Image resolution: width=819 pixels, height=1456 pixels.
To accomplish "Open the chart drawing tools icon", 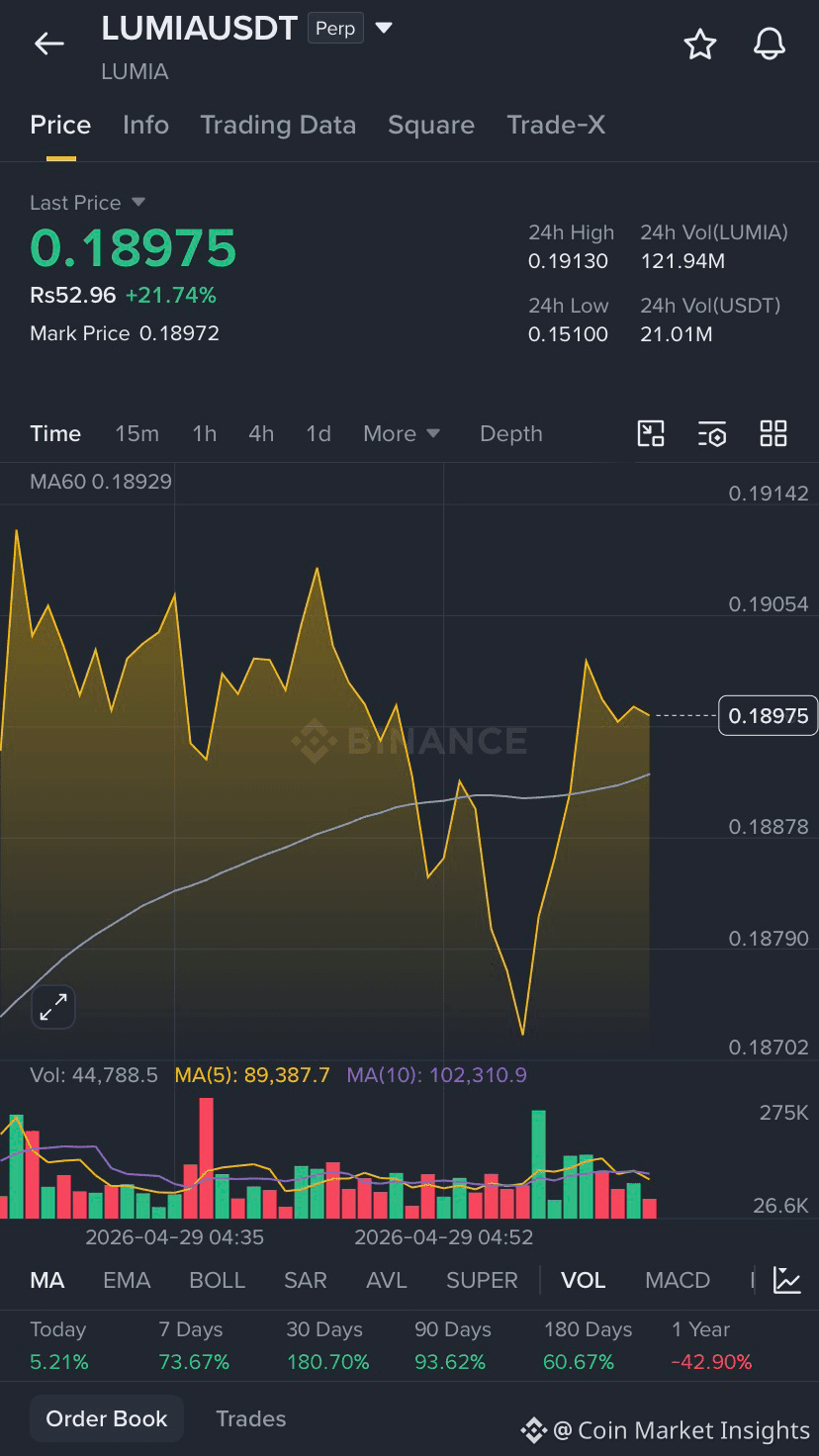I will tap(651, 433).
